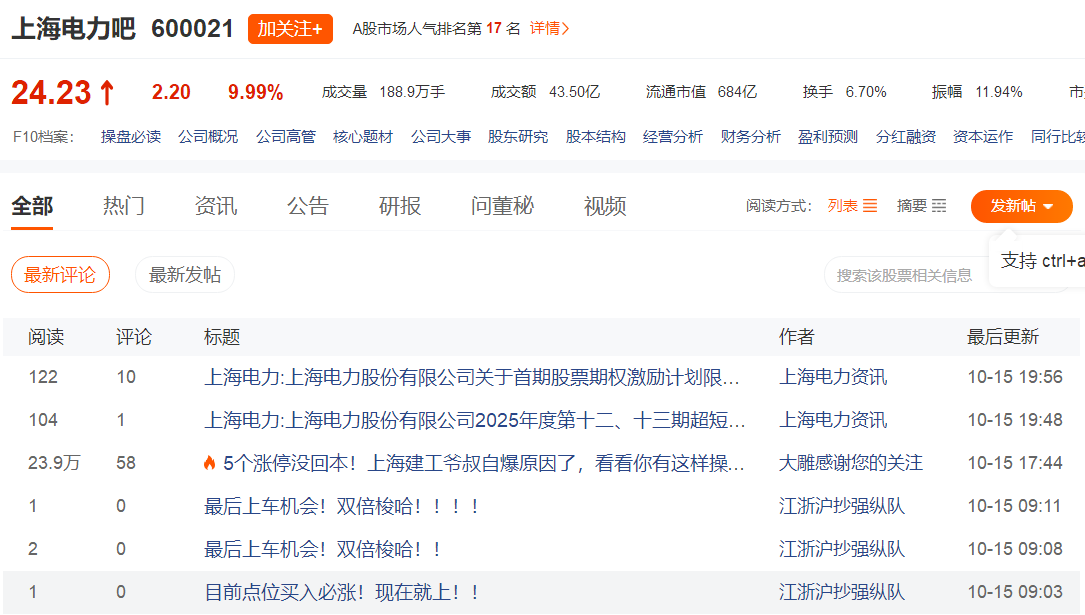Viewport: 1085px width, 615px height.
Task: Open author 江浙沪抄强纵队 on the 09:08 post
Action: tap(842, 549)
